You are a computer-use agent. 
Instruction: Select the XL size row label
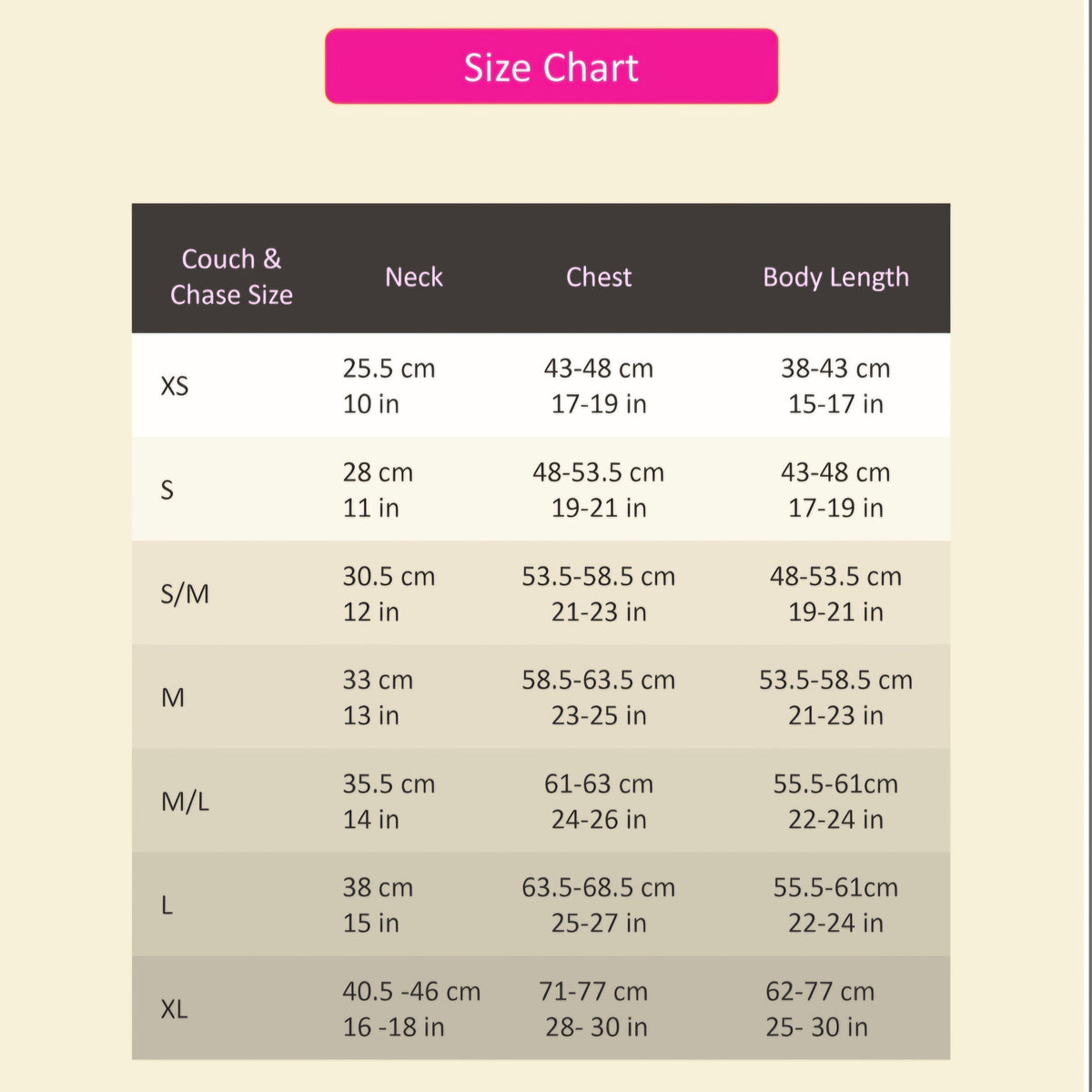pyautogui.click(x=174, y=1009)
